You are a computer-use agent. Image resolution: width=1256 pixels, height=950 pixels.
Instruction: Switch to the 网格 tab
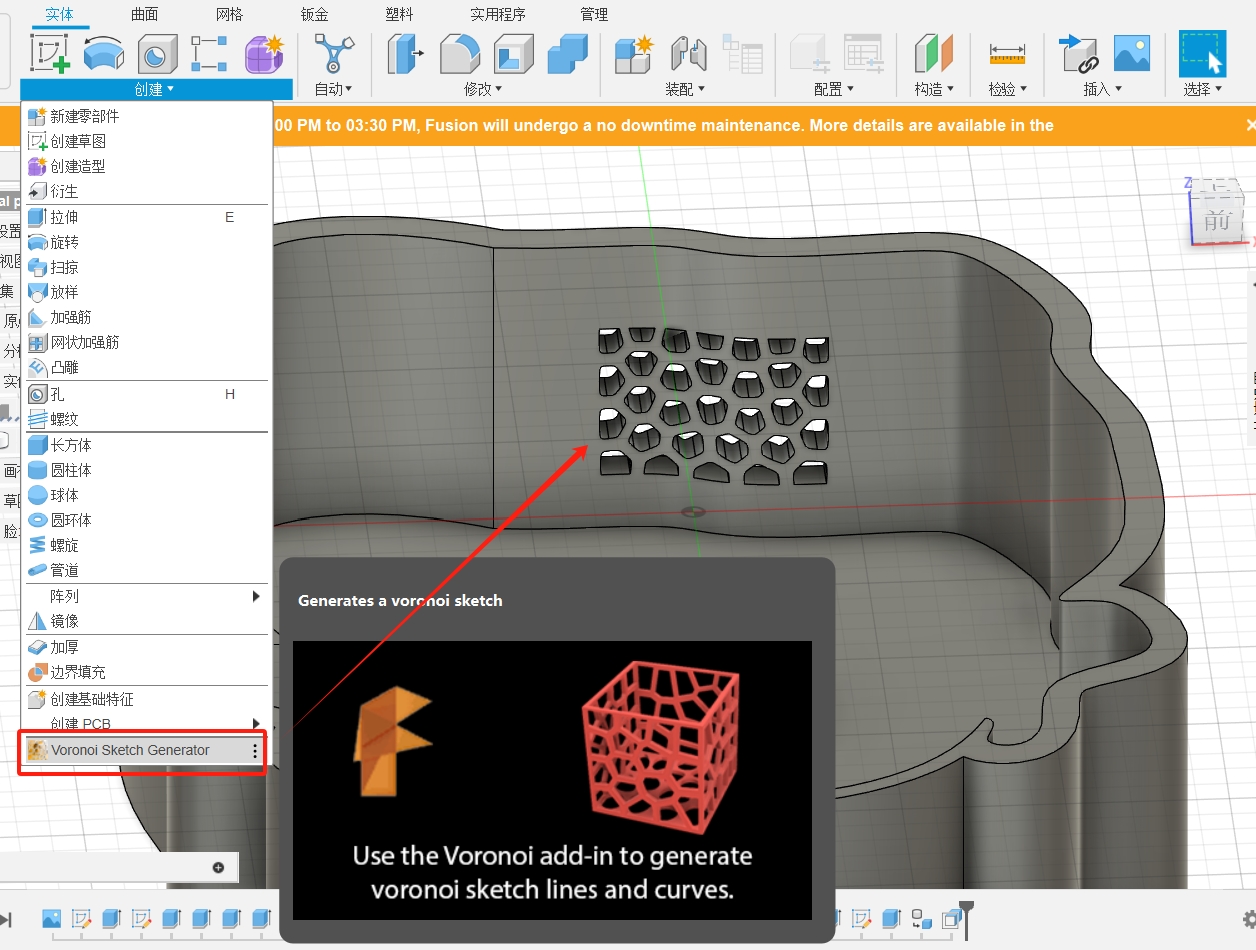[230, 14]
